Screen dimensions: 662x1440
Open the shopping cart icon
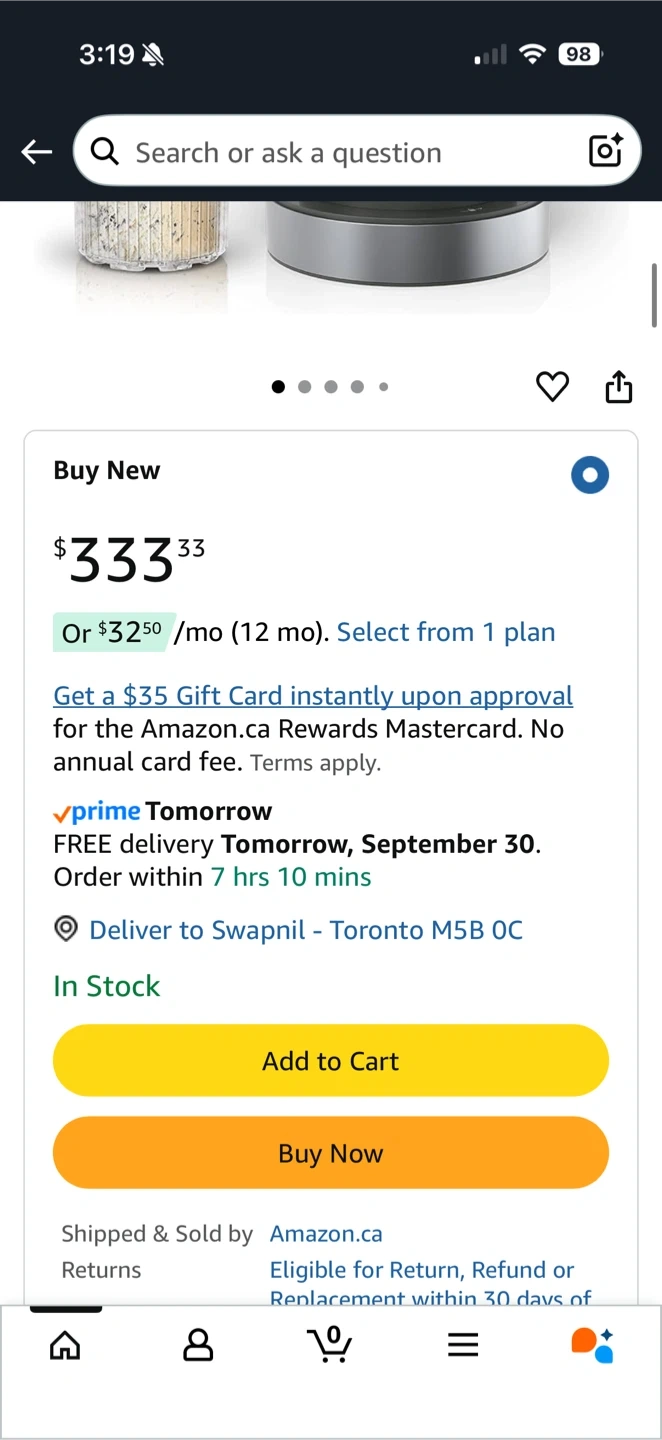(x=330, y=1344)
